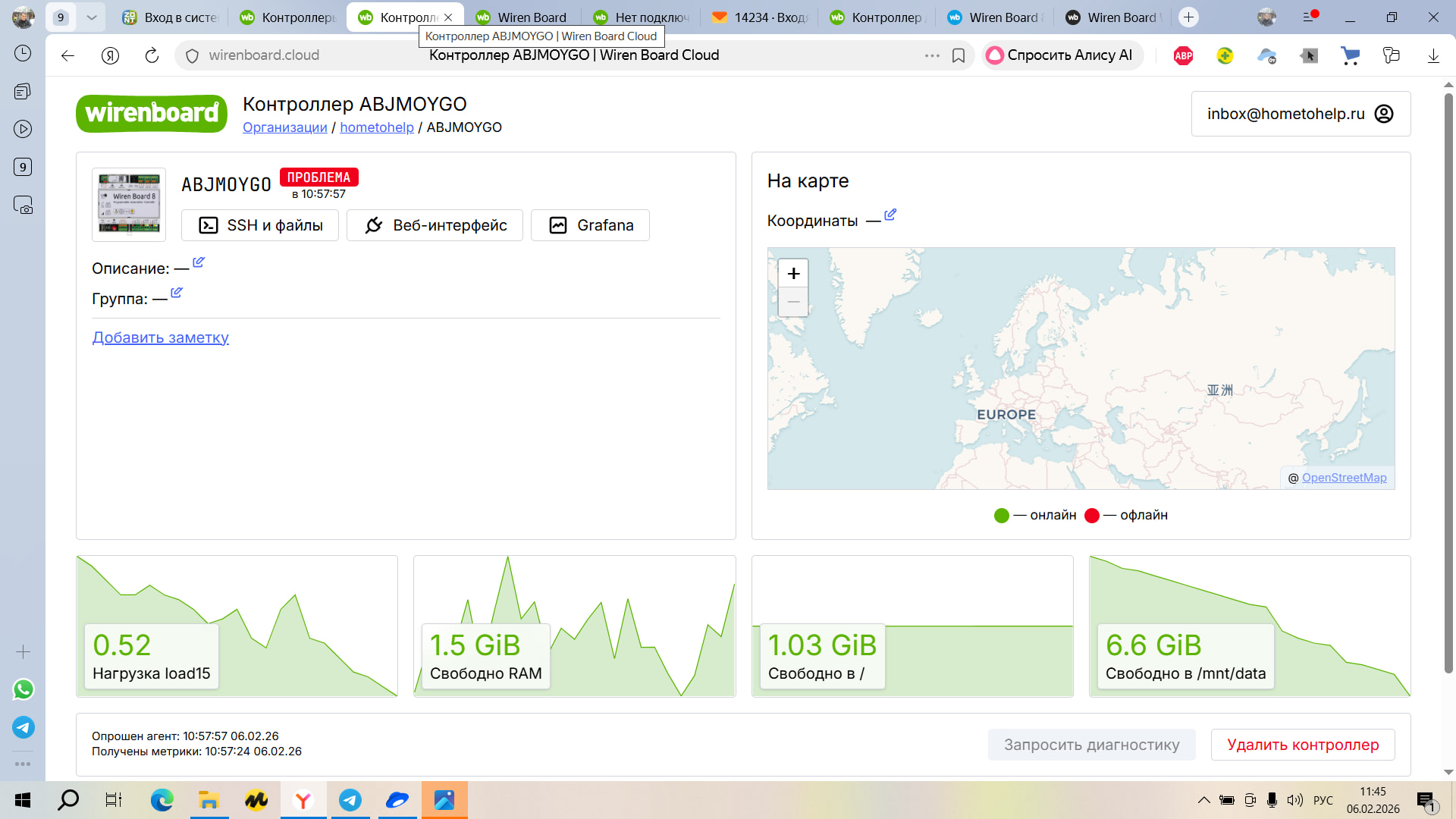Click the edit pencil next to Описание
The width and height of the screenshot is (1456, 819).
click(199, 262)
